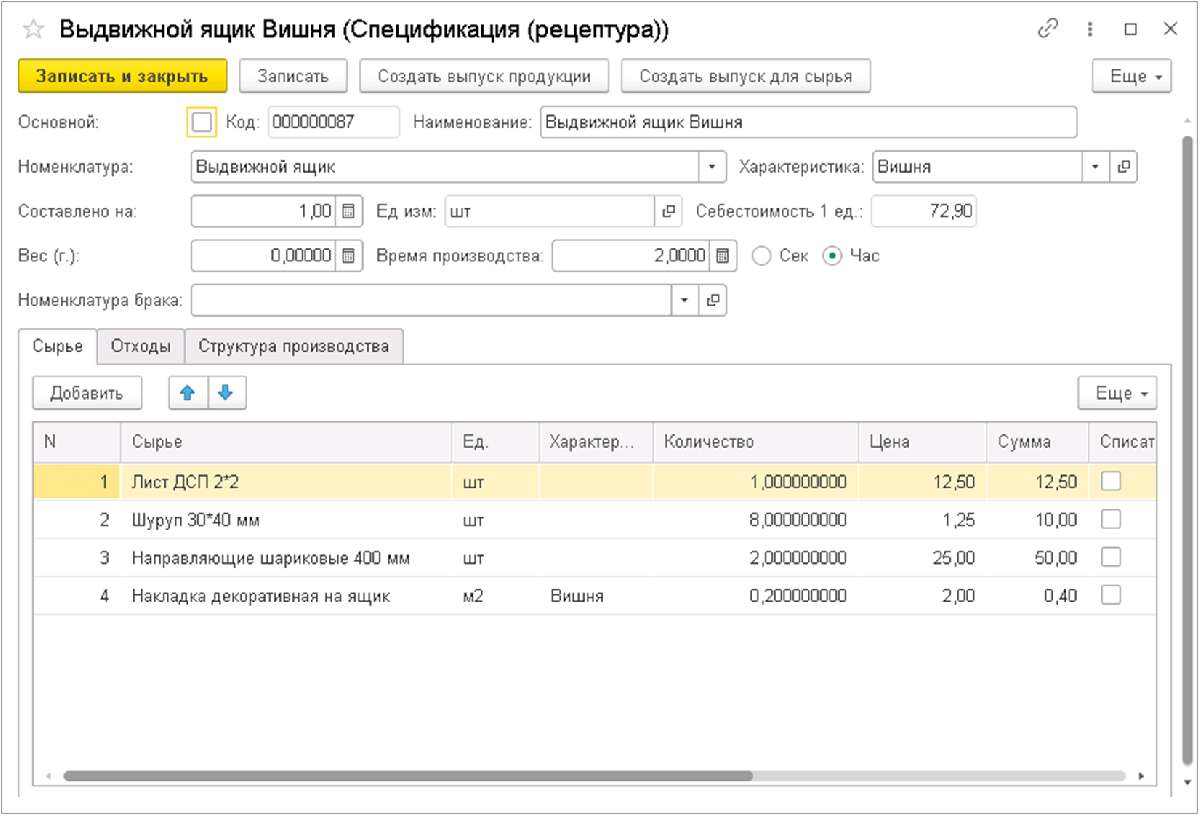
Task: Click Создать выпуск продукции
Action: (484, 76)
